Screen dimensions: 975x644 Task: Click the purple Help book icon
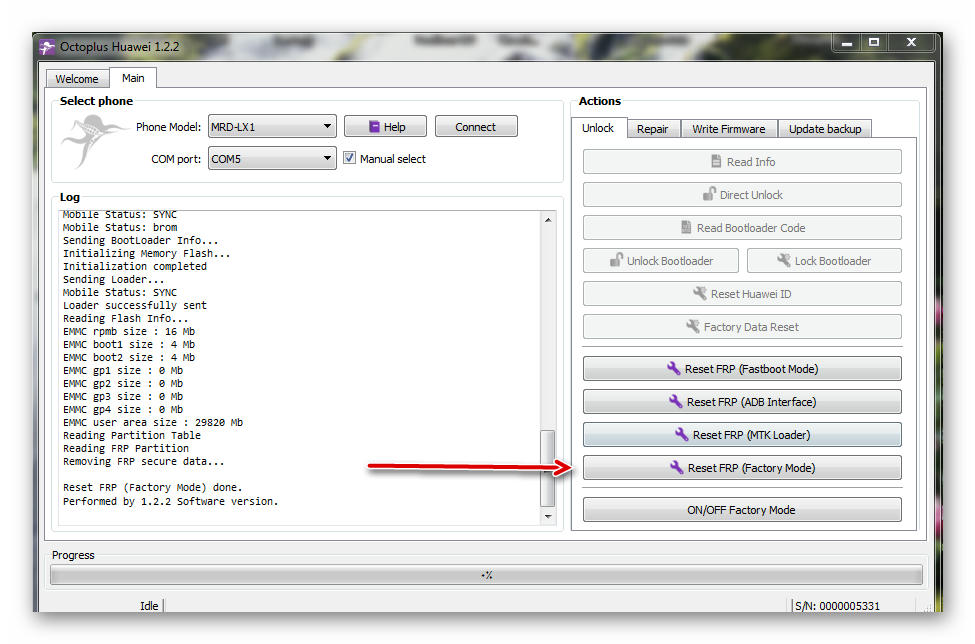point(374,127)
